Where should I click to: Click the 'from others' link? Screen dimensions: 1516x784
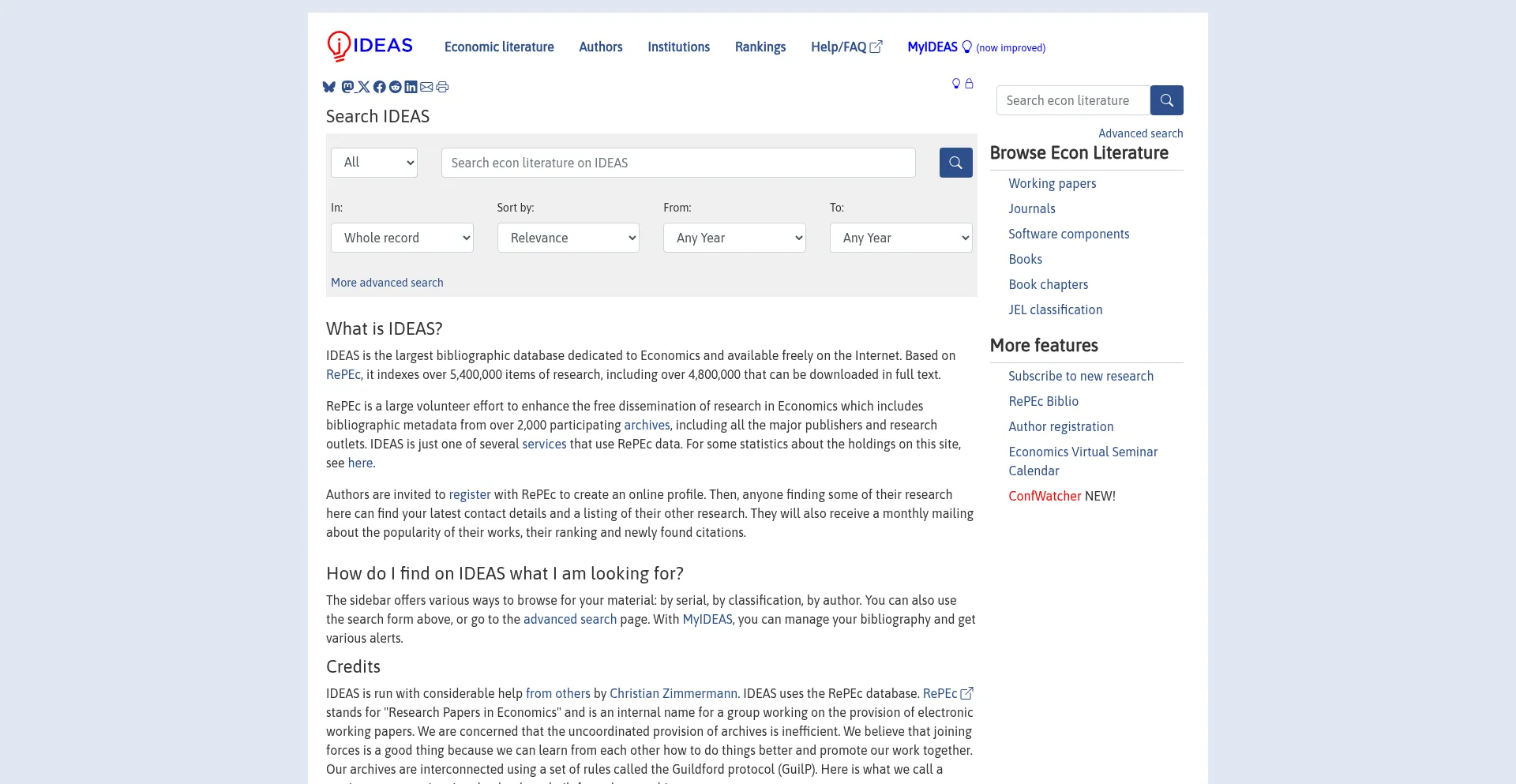tap(558, 693)
